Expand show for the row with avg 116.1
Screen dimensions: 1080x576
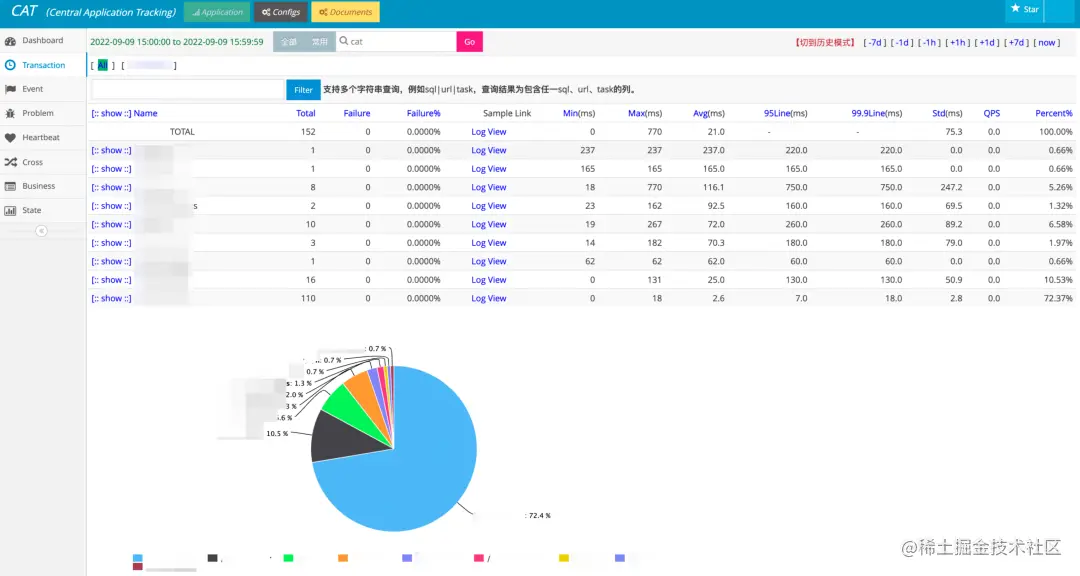tap(111, 187)
